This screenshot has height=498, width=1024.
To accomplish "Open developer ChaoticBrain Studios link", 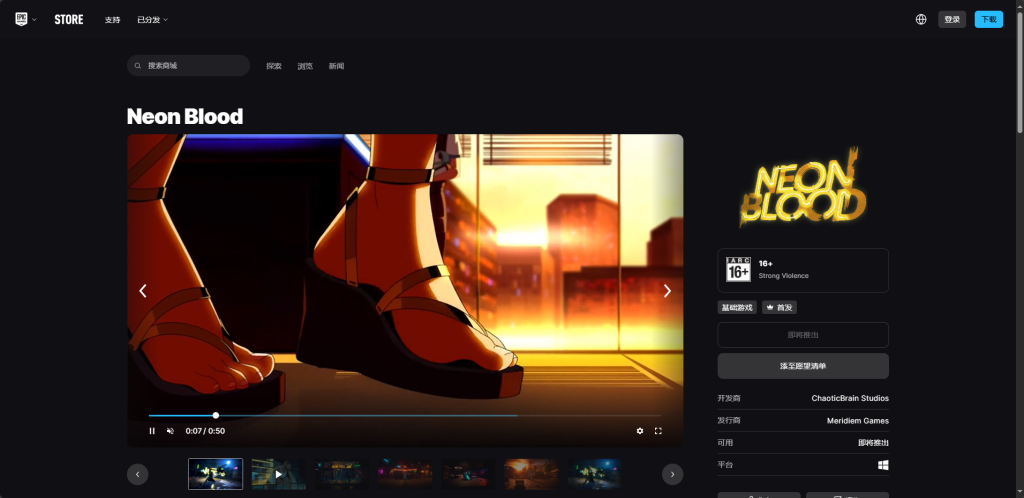I will tap(850, 398).
